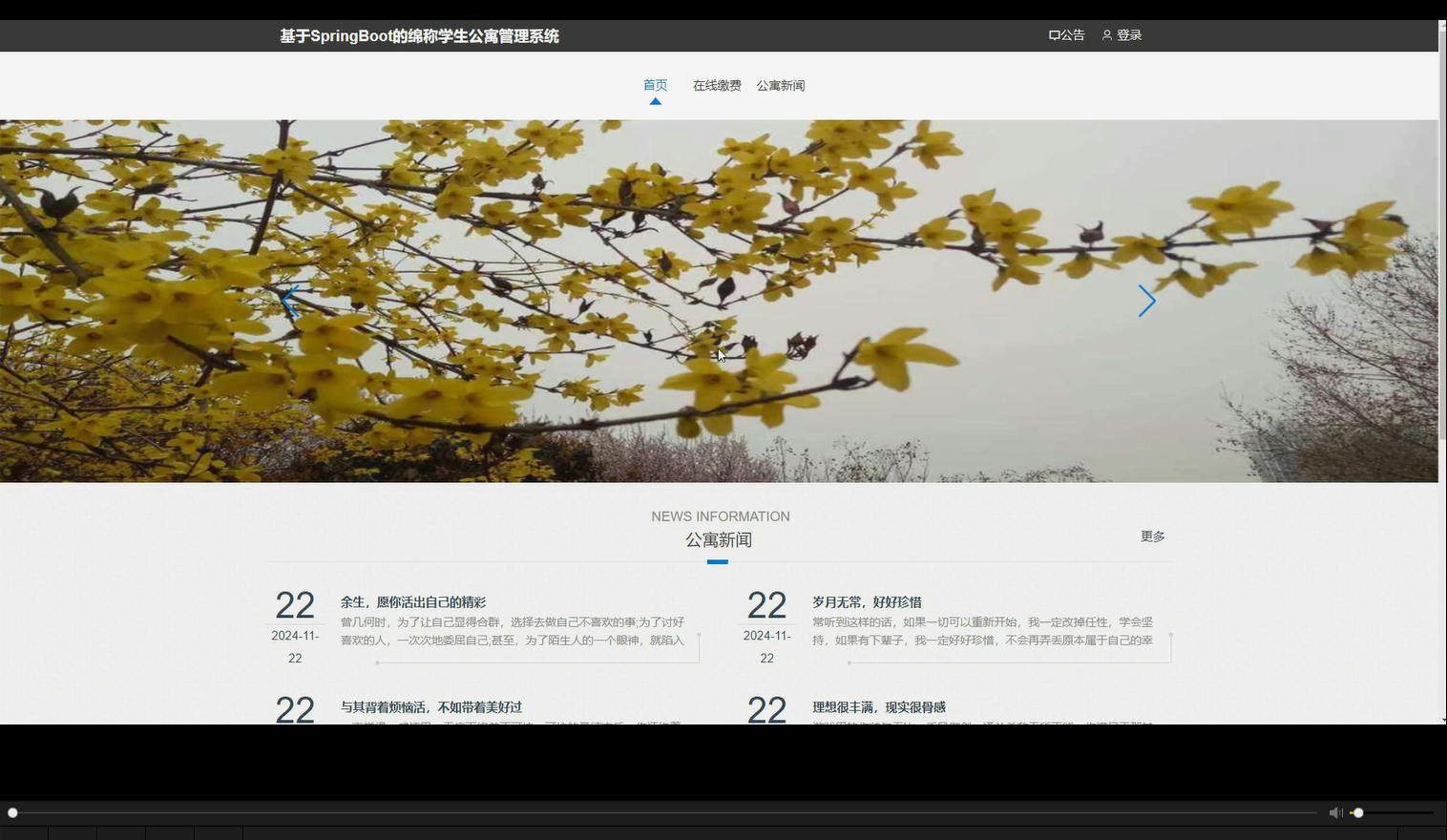Open news article 岁月无常，好好珍惜
Viewport: 1447px width, 840px height.
(x=866, y=601)
